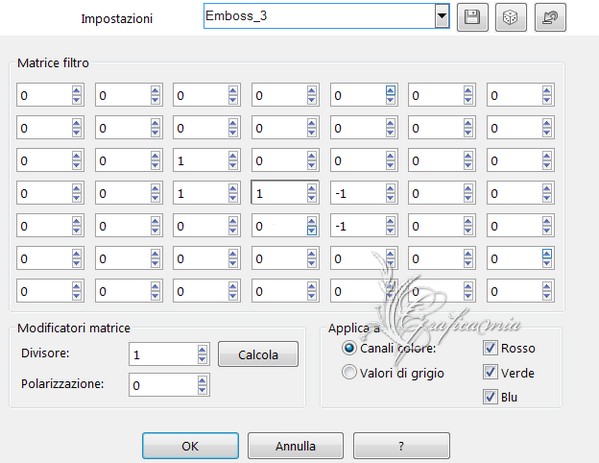The width and height of the screenshot is (599, 463).
Task: Open help with the question mark button
Action: pos(401,446)
